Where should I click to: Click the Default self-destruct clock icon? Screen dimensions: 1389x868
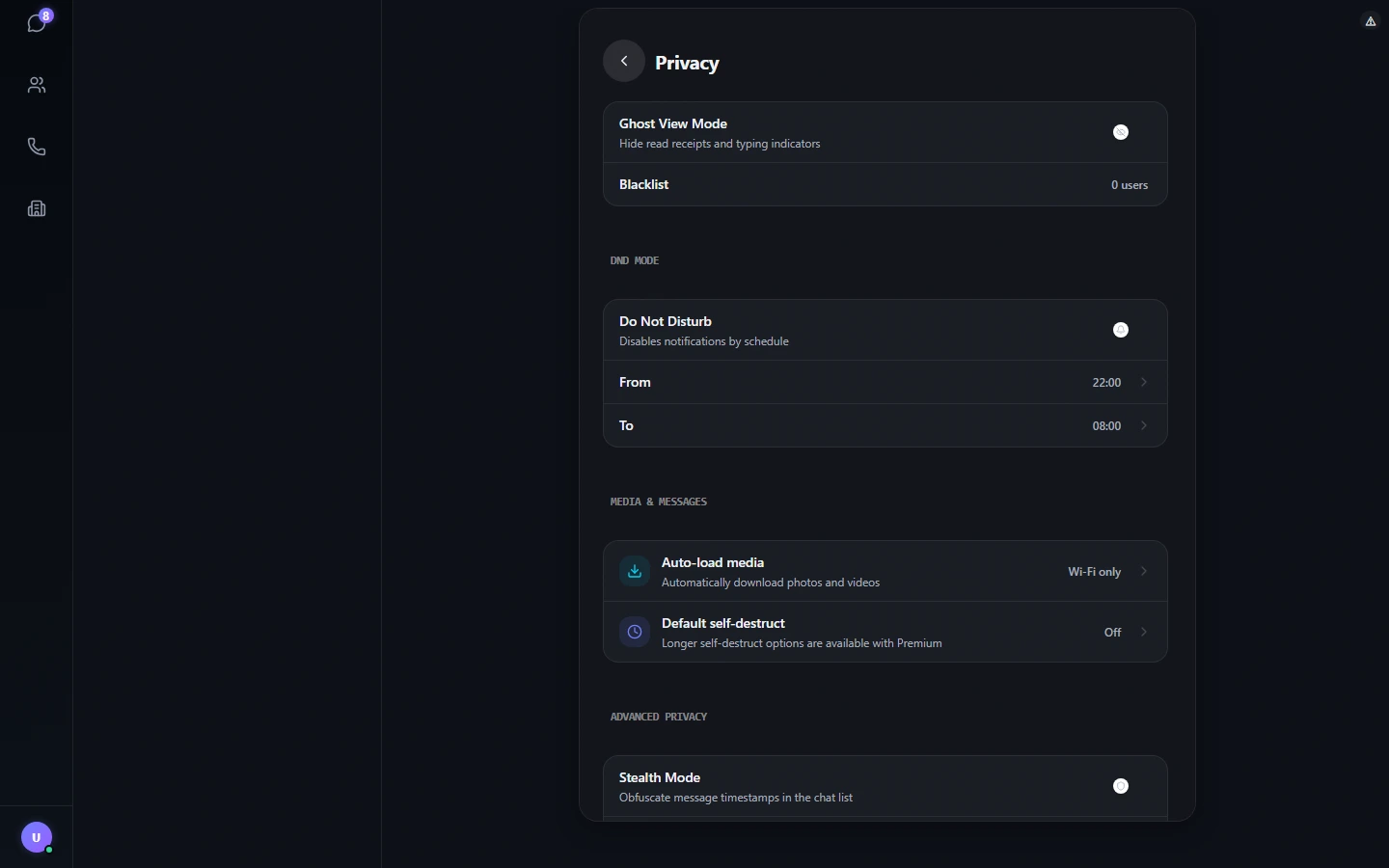tap(635, 632)
